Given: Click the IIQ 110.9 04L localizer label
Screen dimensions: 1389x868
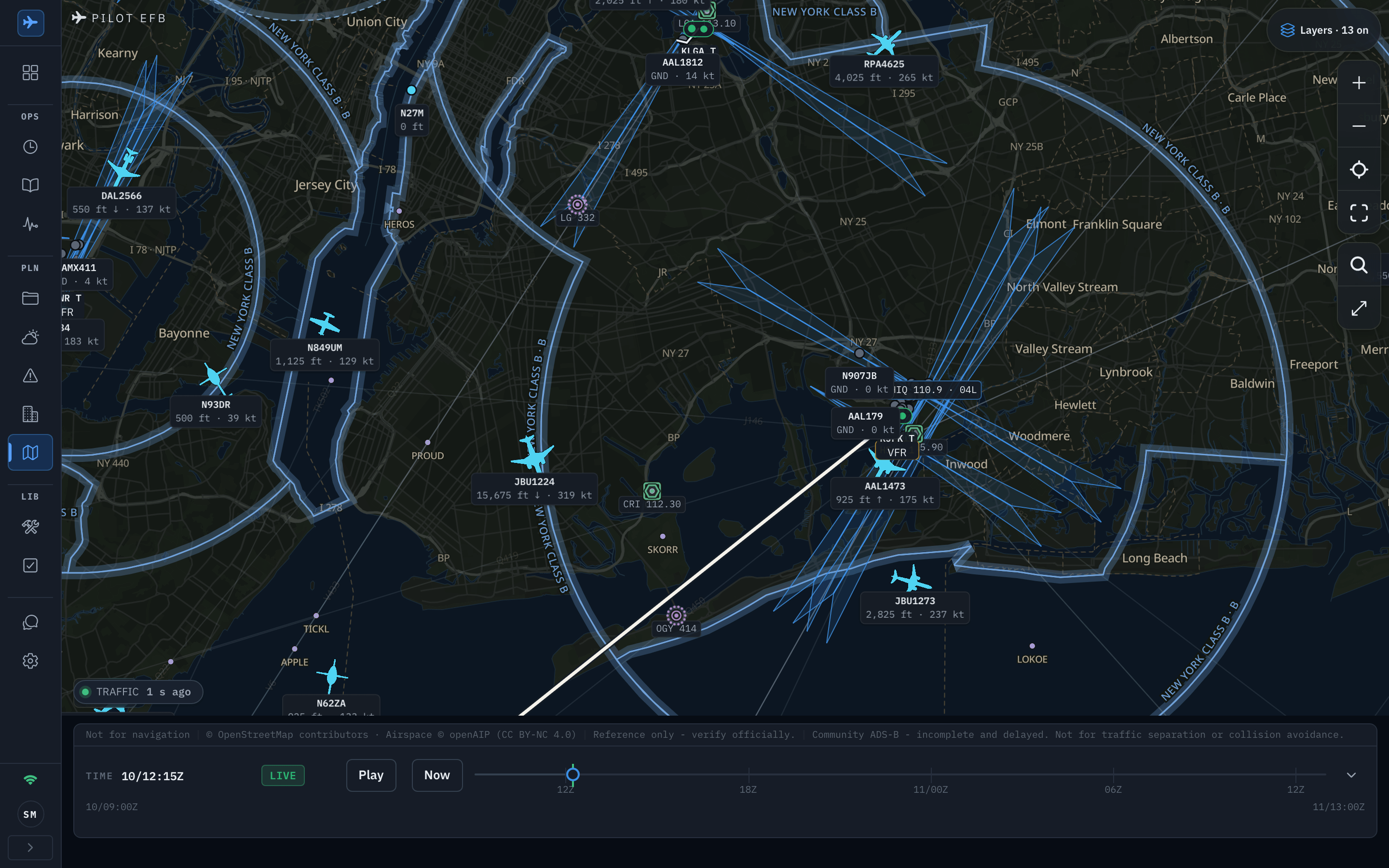Looking at the screenshot, I should click(936, 390).
